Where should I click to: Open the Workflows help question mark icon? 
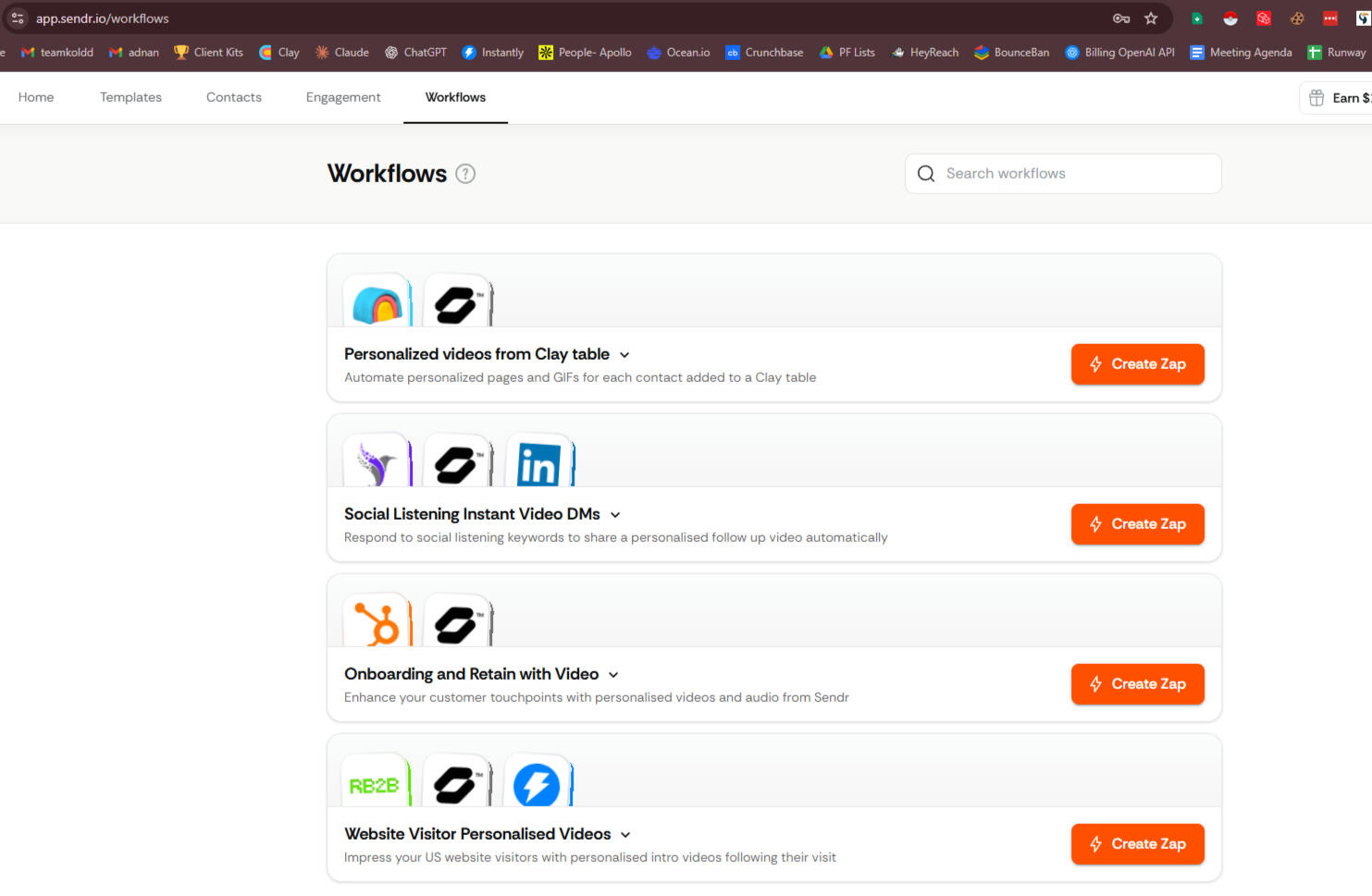point(465,174)
